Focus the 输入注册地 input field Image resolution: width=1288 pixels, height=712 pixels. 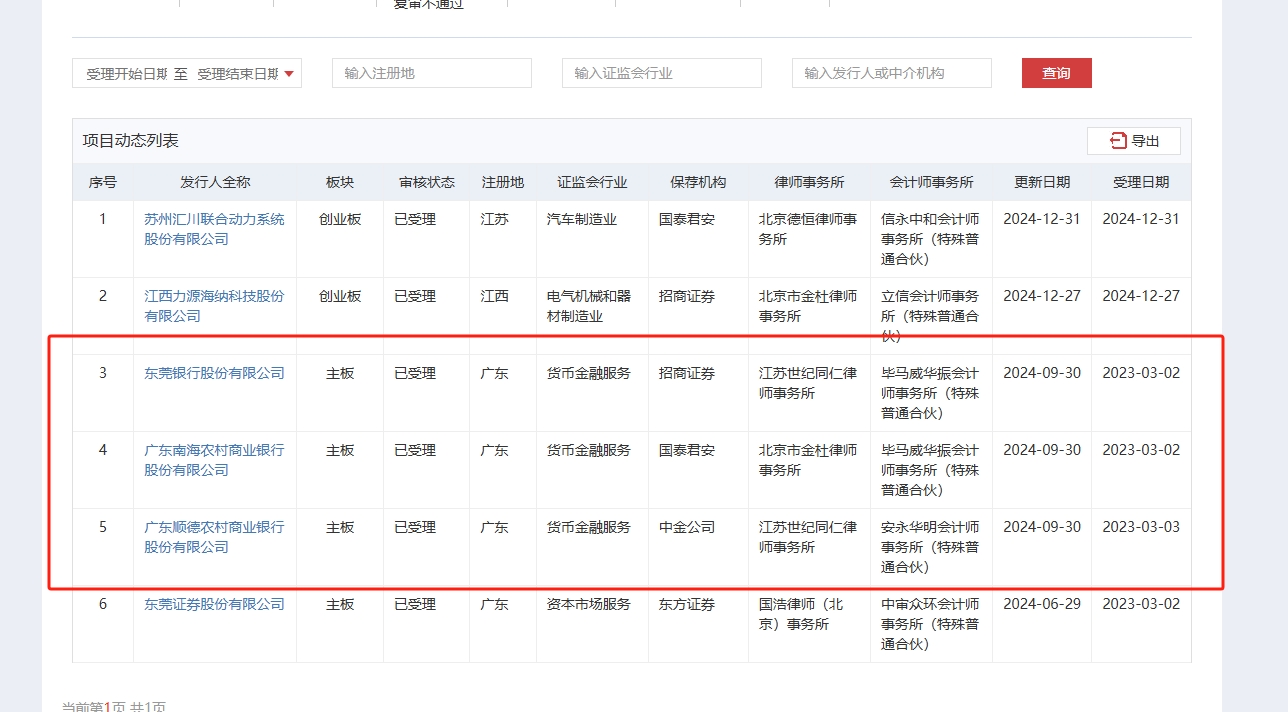click(x=432, y=73)
